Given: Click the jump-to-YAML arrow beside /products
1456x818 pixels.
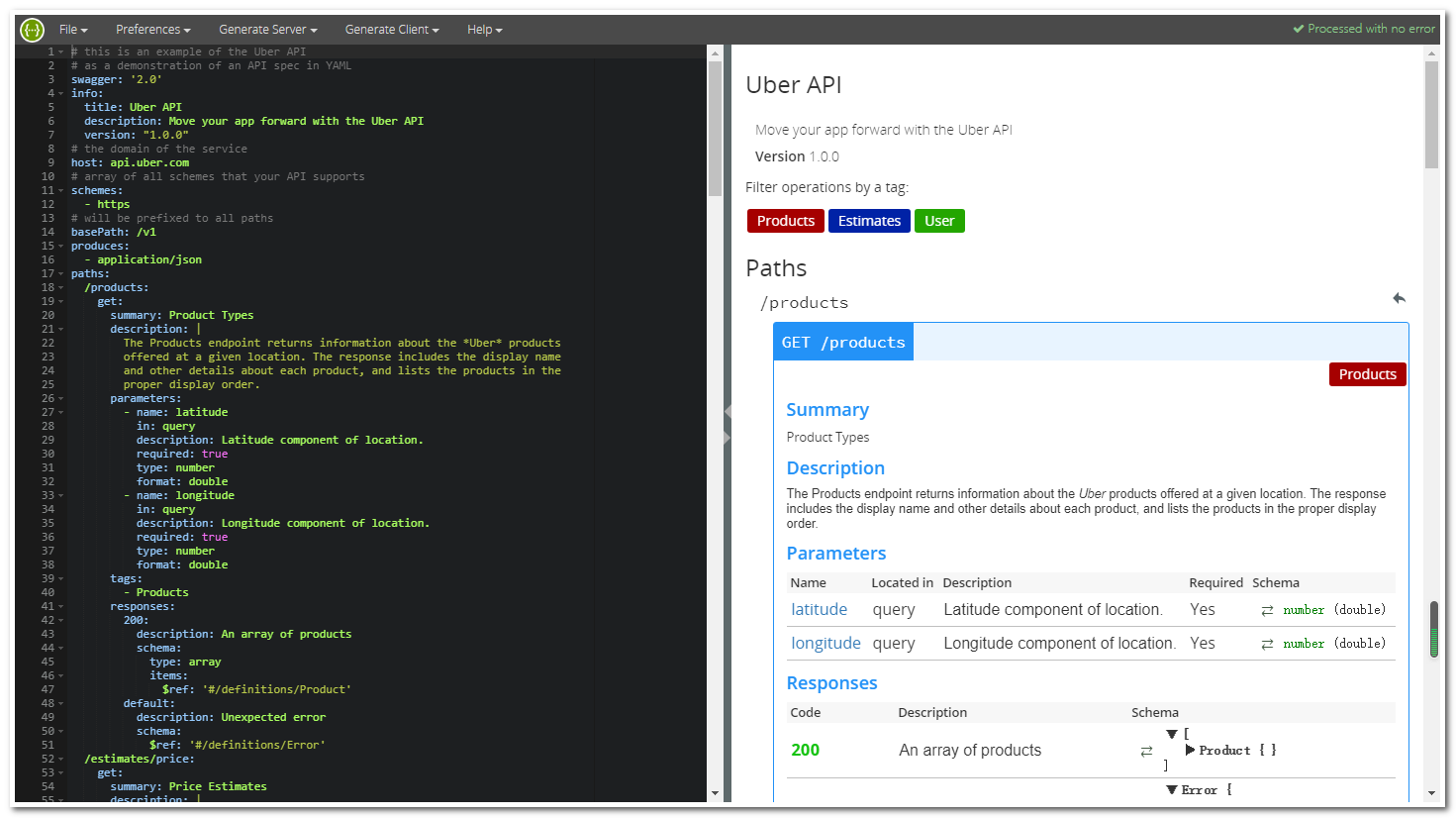Looking at the screenshot, I should coord(1399,298).
